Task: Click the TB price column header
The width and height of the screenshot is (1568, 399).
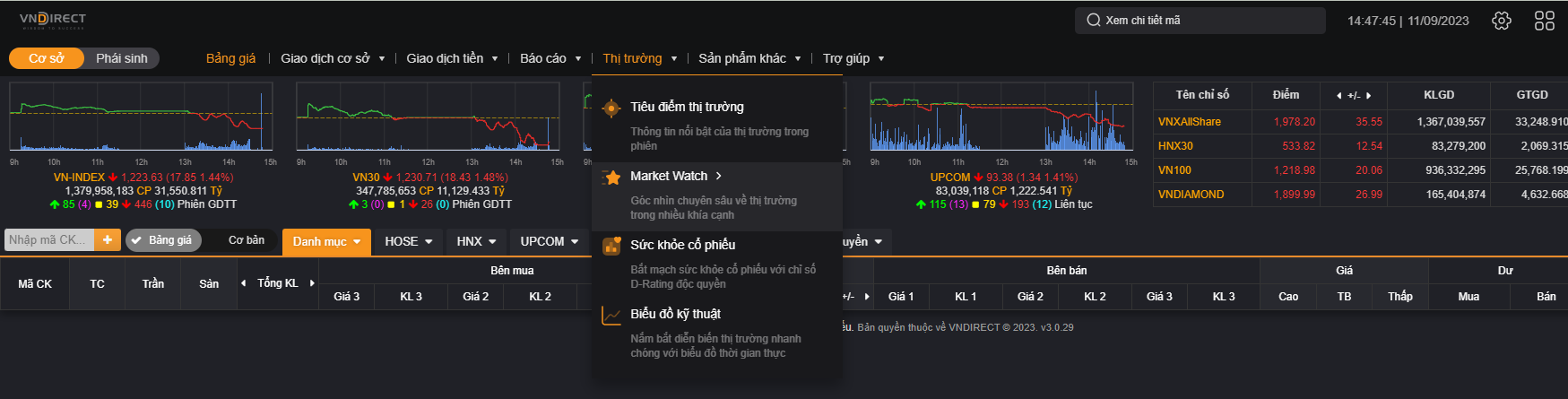Action: (1344, 297)
